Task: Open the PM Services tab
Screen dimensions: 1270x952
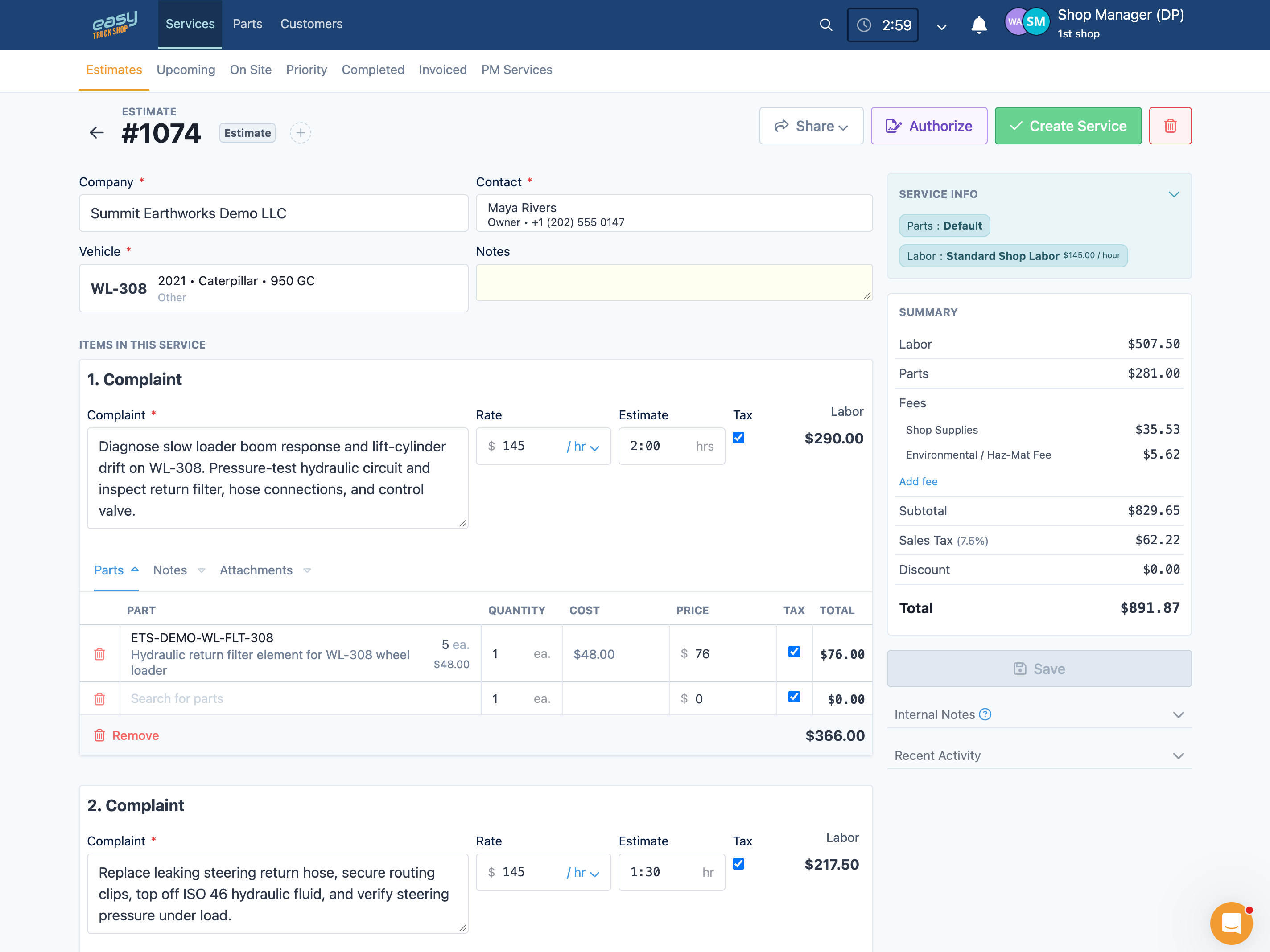Action: (x=517, y=70)
